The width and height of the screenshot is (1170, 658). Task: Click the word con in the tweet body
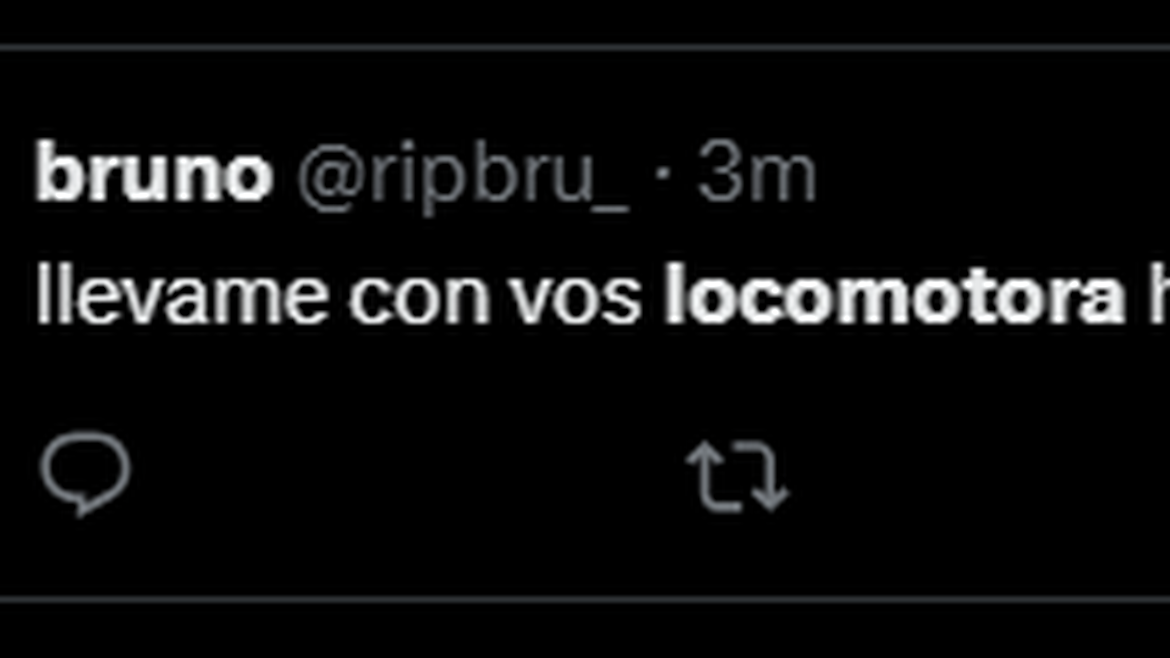[x=419, y=301]
